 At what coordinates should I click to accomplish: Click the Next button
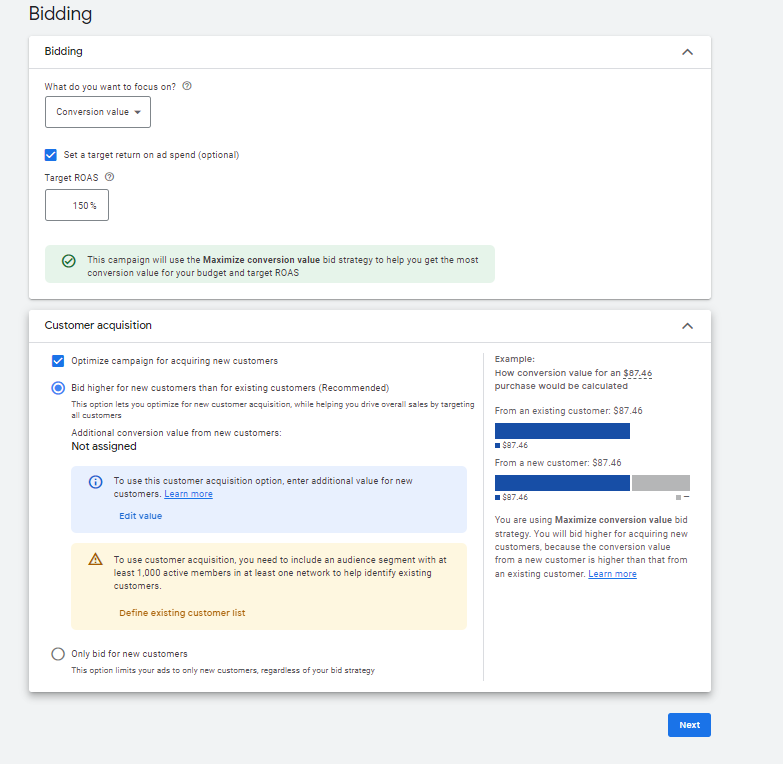pos(689,725)
